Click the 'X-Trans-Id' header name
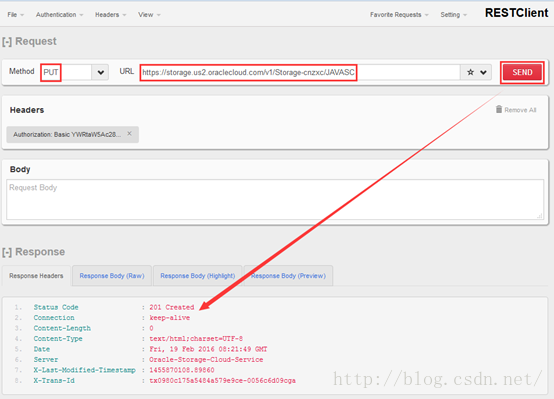Image resolution: width=554 pixels, height=399 pixels. coord(54,381)
